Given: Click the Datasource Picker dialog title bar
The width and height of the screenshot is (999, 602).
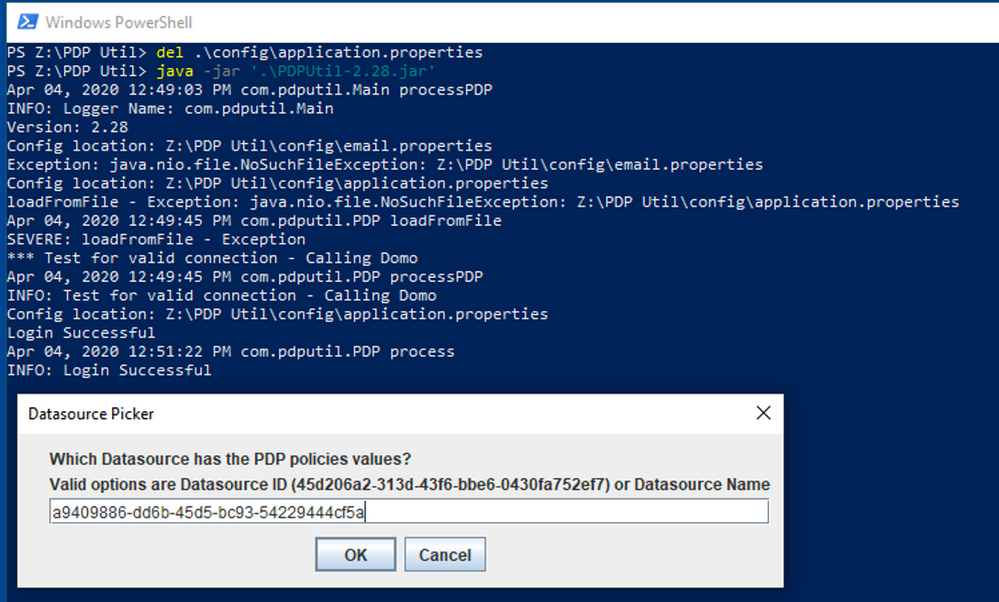Looking at the screenshot, I should tap(400, 414).
